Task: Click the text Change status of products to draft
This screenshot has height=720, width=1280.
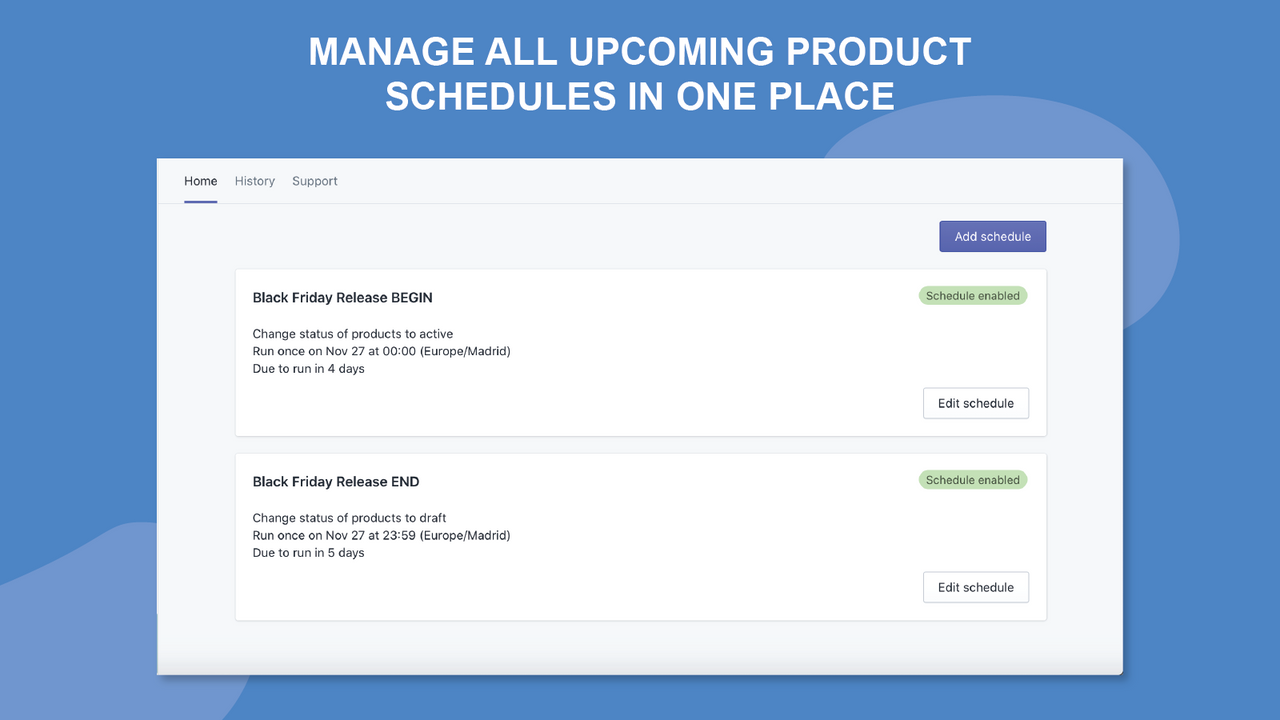Action: point(348,517)
